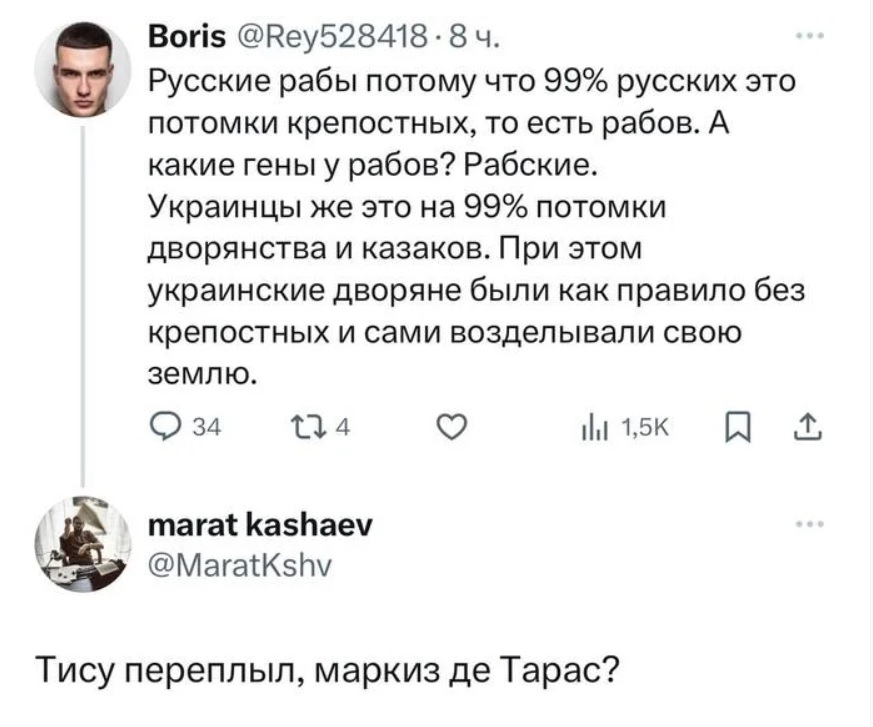Image resolution: width=873 pixels, height=727 pixels.
Task: Open the @Rey528418 handle
Action: (x=332, y=38)
